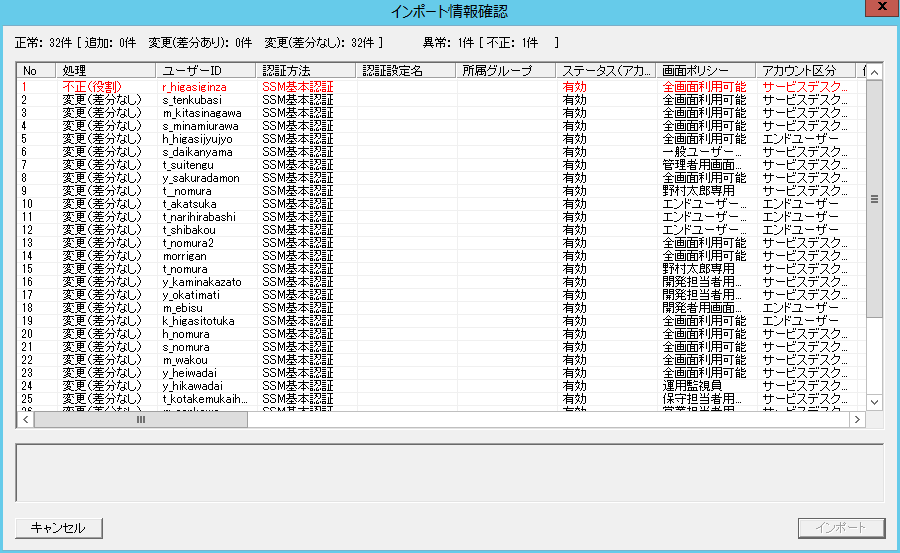This screenshot has width=900, height=553.
Task: Select user y_okatimati
Action: [191, 295]
